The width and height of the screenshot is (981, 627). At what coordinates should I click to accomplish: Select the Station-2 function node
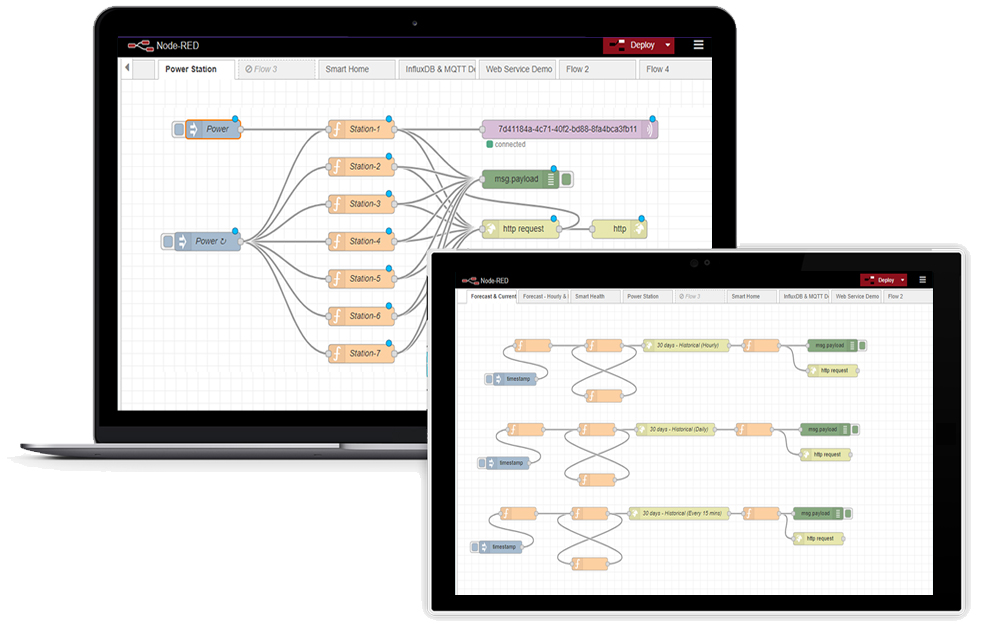tap(362, 166)
